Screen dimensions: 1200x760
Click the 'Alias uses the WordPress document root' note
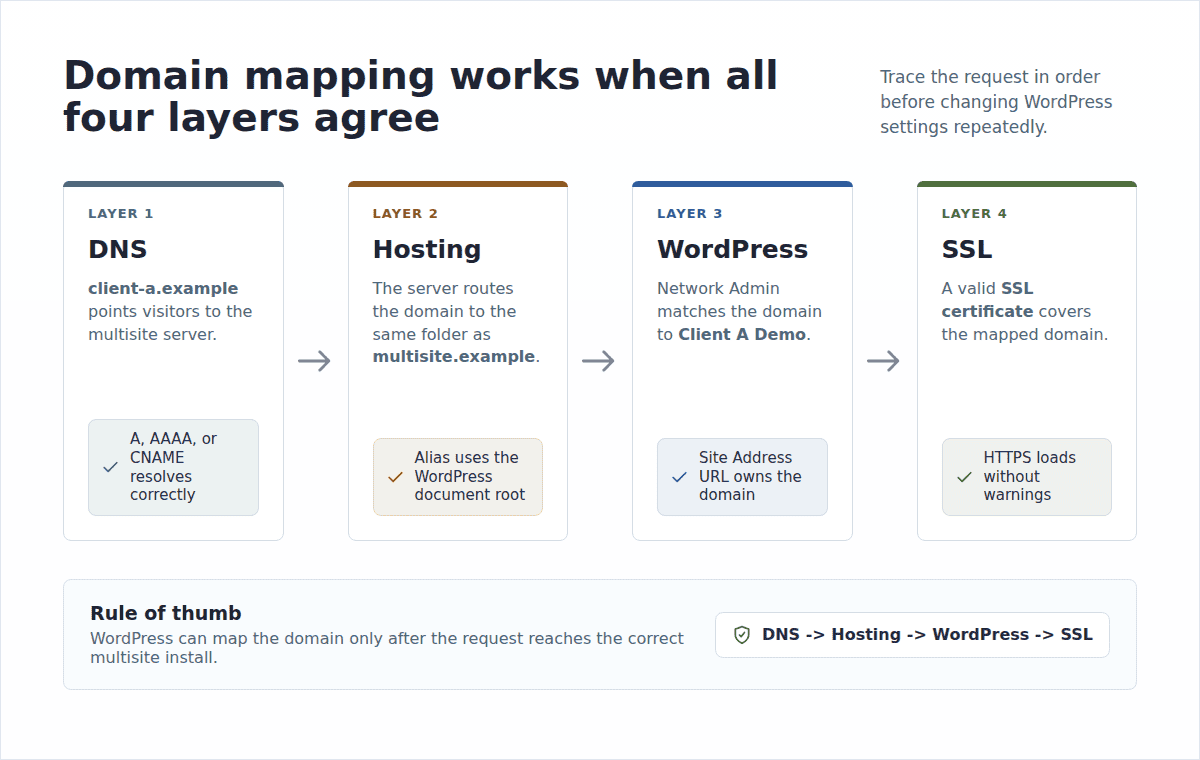pos(458,477)
